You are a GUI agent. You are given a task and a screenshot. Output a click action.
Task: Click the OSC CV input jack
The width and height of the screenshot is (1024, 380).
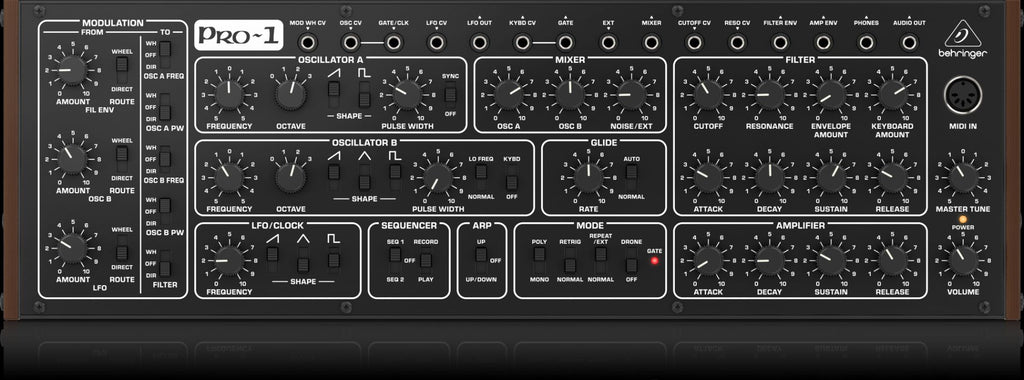pos(350,43)
